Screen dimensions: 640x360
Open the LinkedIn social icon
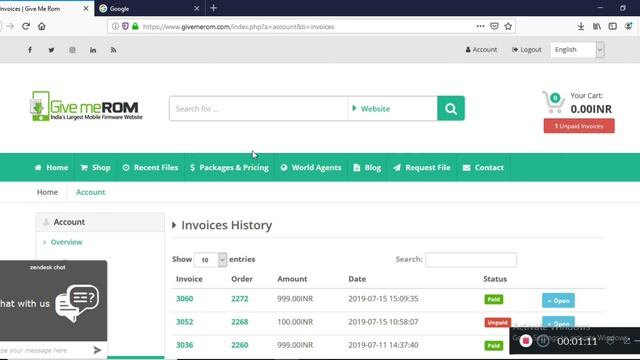click(93, 50)
